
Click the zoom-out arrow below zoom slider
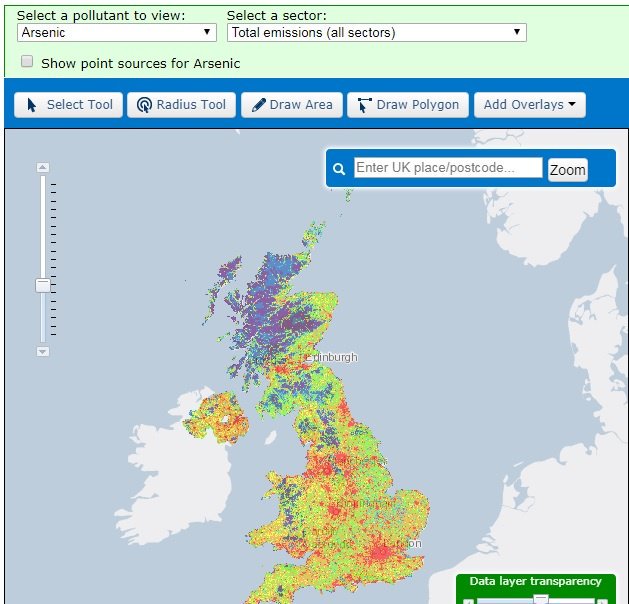43,352
